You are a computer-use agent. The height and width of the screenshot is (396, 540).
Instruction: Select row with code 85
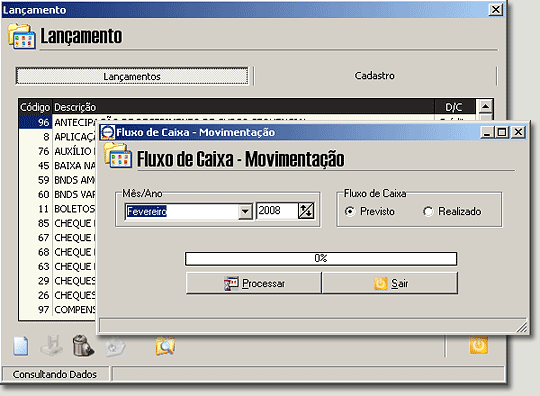click(x=58, y=223)
